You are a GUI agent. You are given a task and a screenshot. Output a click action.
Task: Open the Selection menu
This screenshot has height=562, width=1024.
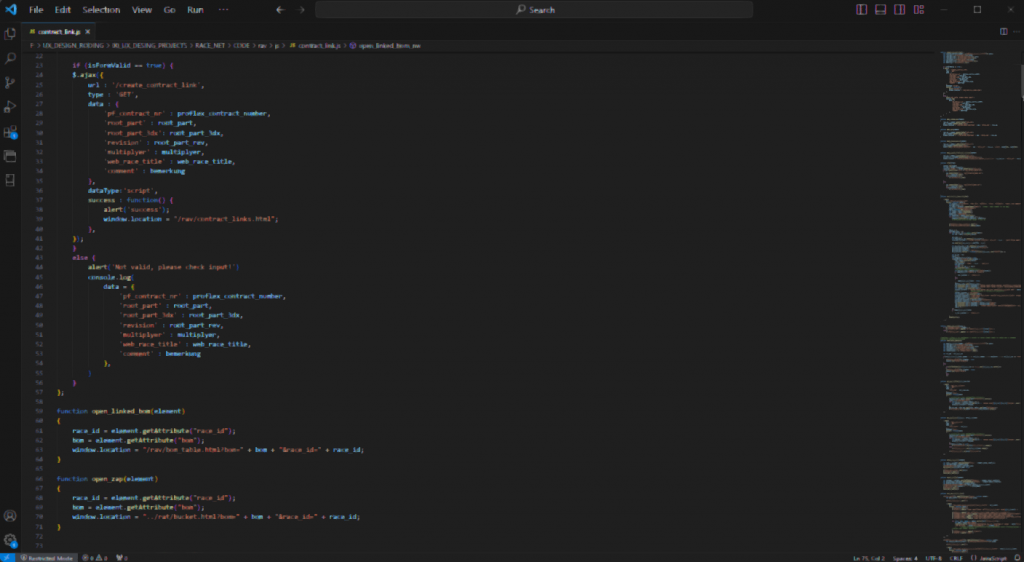101,10
